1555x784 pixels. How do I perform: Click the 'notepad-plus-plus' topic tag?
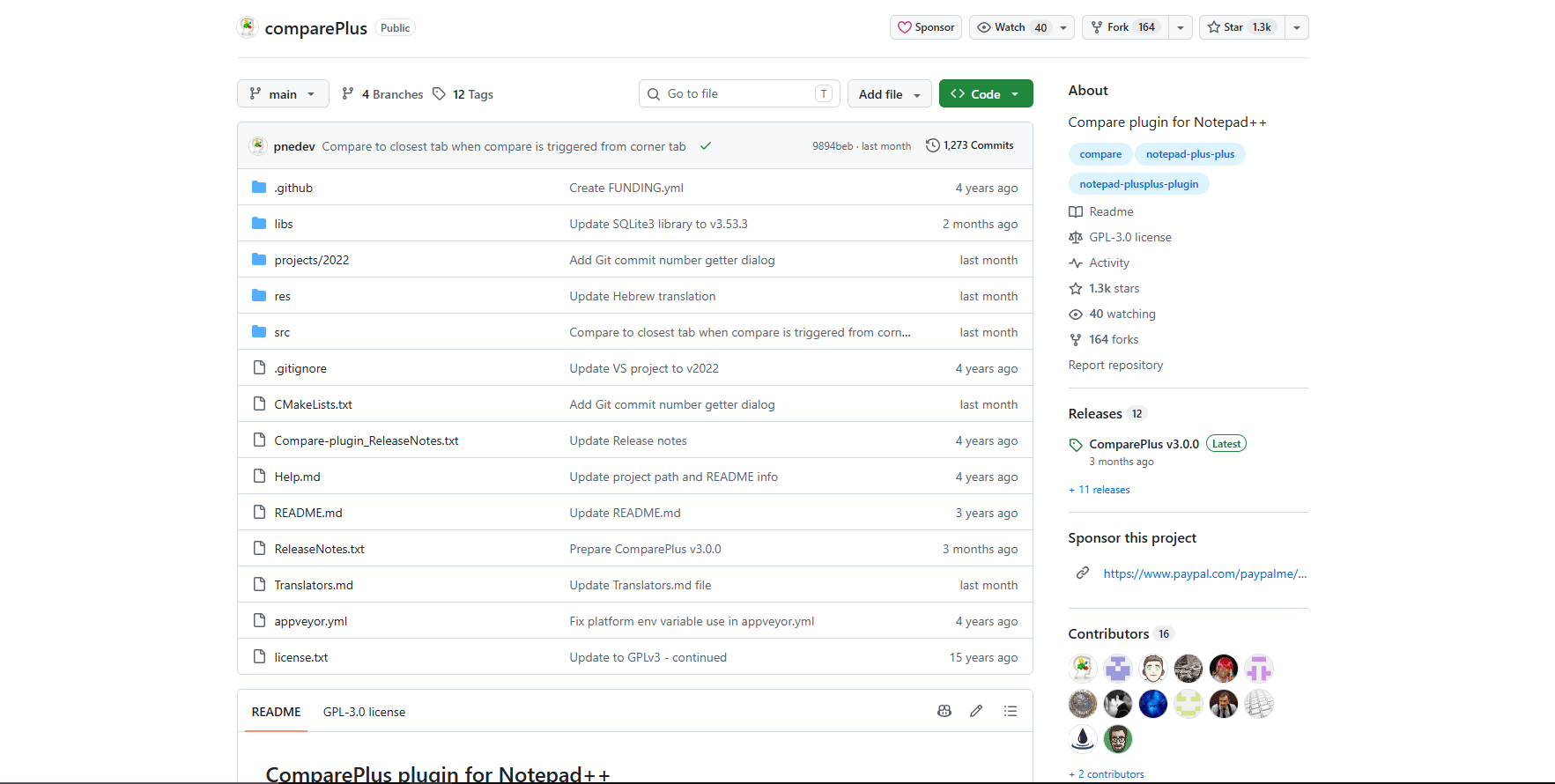point(1190,154)
